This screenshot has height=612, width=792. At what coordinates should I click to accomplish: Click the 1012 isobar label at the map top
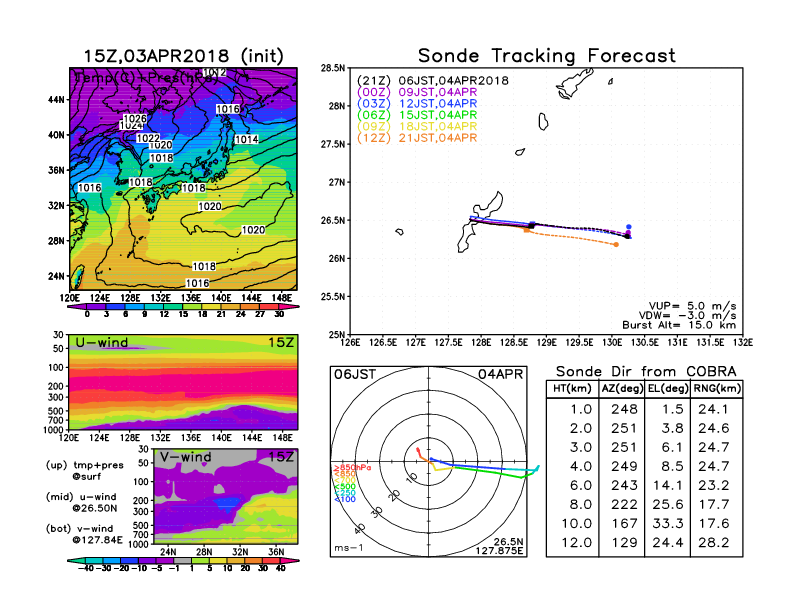click(215, 72)
